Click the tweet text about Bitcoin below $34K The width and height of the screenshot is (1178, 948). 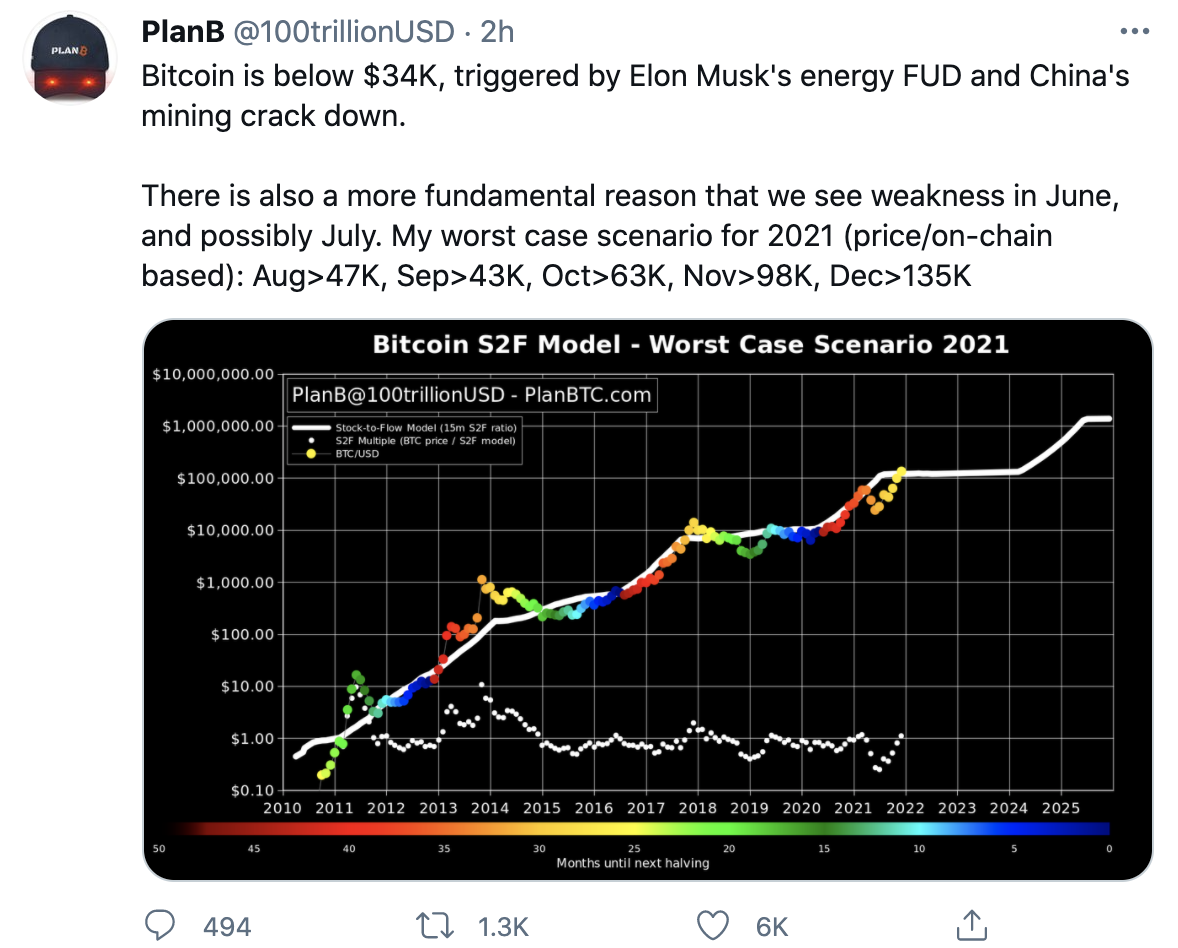pos(636,96)
